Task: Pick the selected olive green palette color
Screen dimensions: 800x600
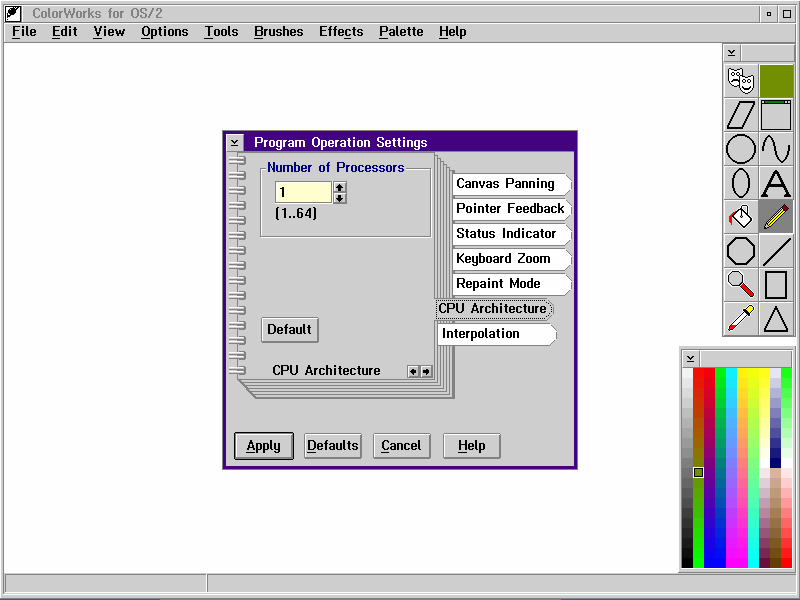Action: coord(698,472)
